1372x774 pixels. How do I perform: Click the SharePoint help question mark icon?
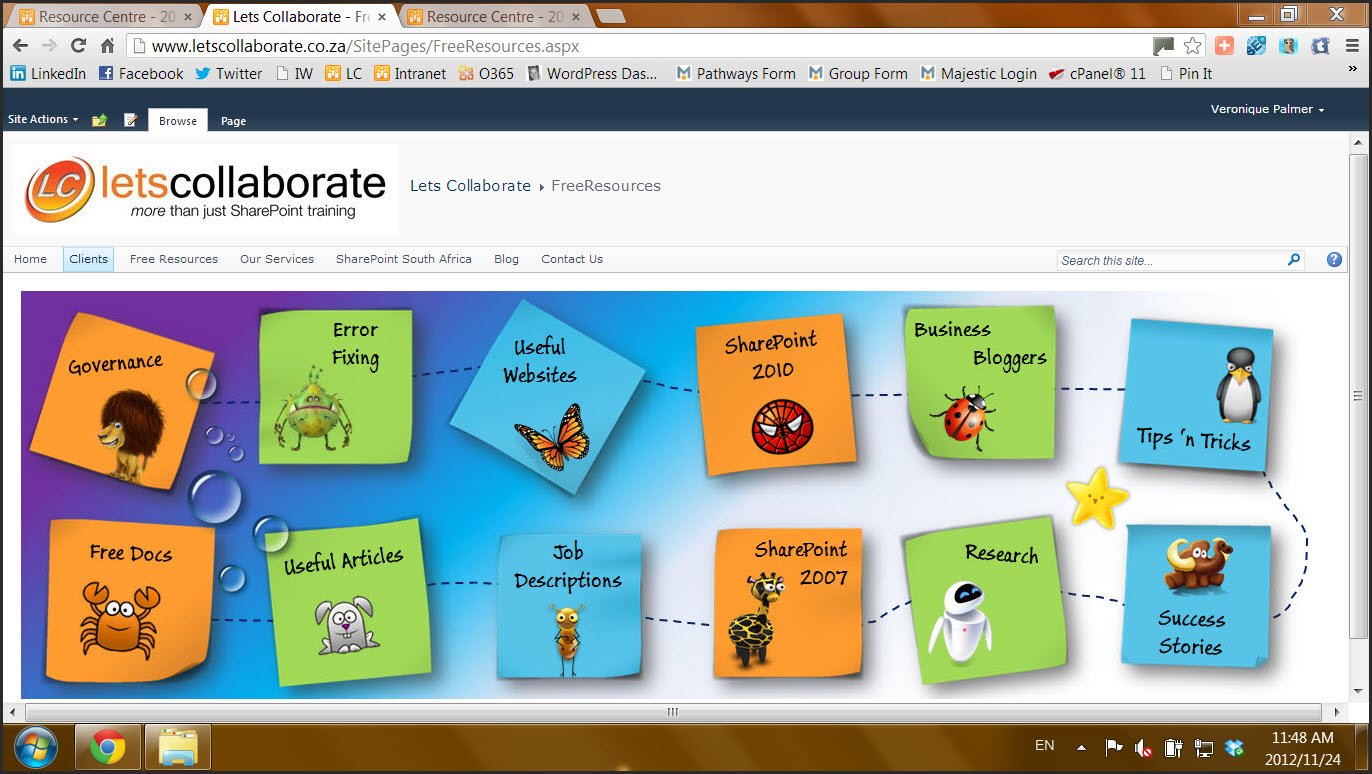[x=1334, y=260]
